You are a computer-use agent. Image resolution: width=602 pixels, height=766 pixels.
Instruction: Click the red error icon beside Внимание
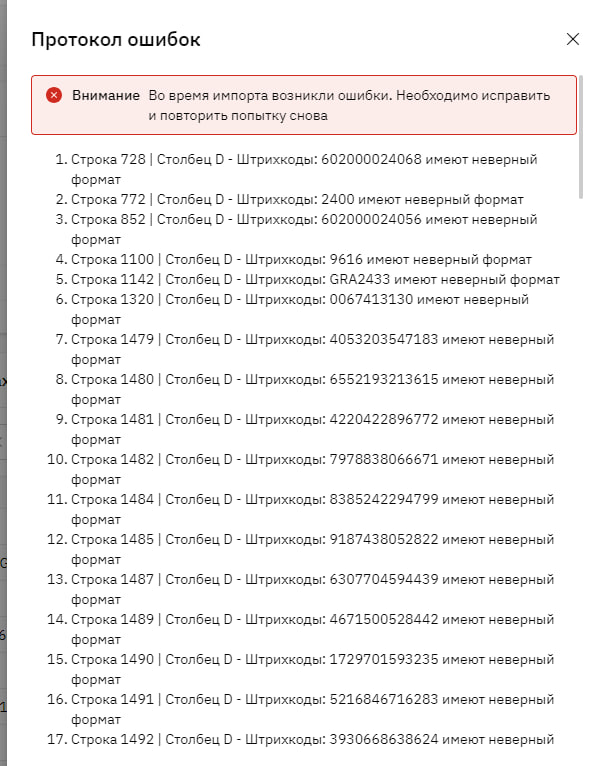click(x=54, y=95)
